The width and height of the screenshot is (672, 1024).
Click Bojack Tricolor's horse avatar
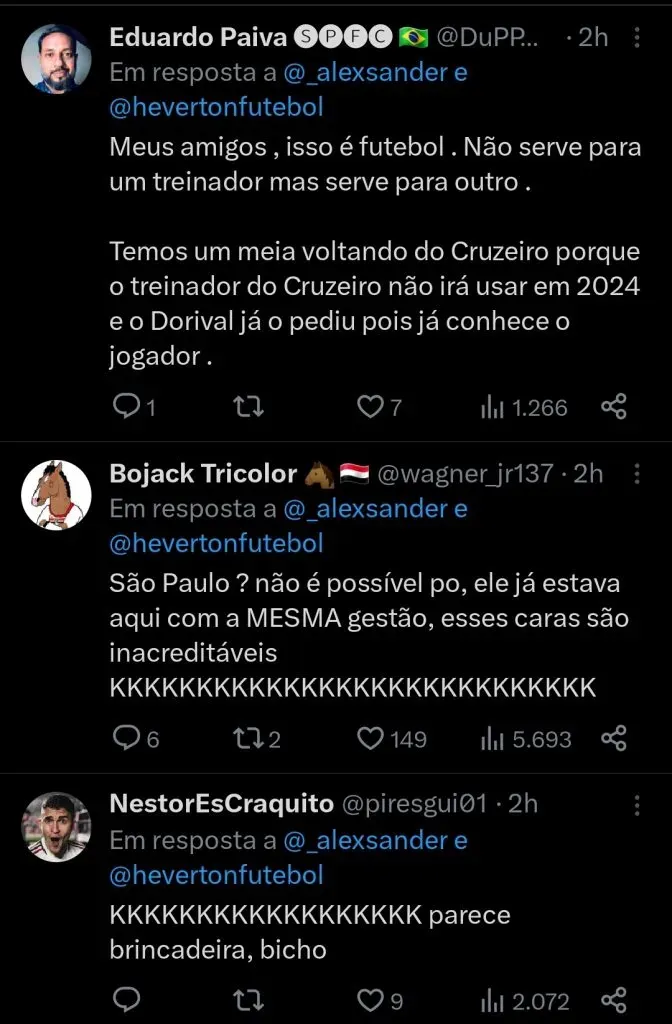click(56, 494)
